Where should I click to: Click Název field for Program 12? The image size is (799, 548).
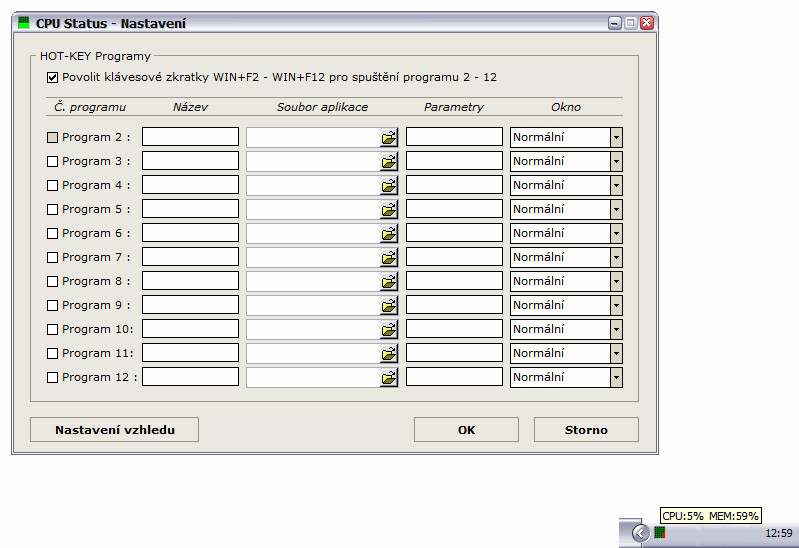coord(190,376)
